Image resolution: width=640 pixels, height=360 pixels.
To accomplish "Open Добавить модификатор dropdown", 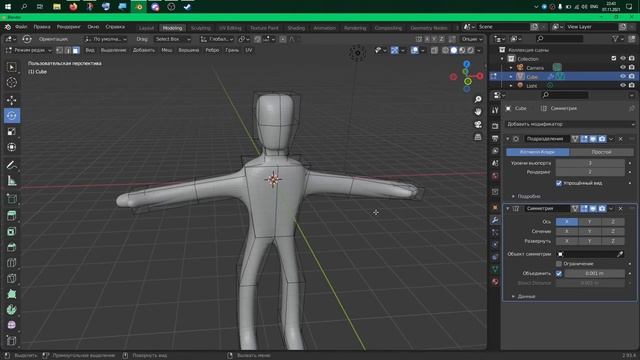I will point(570,124).
